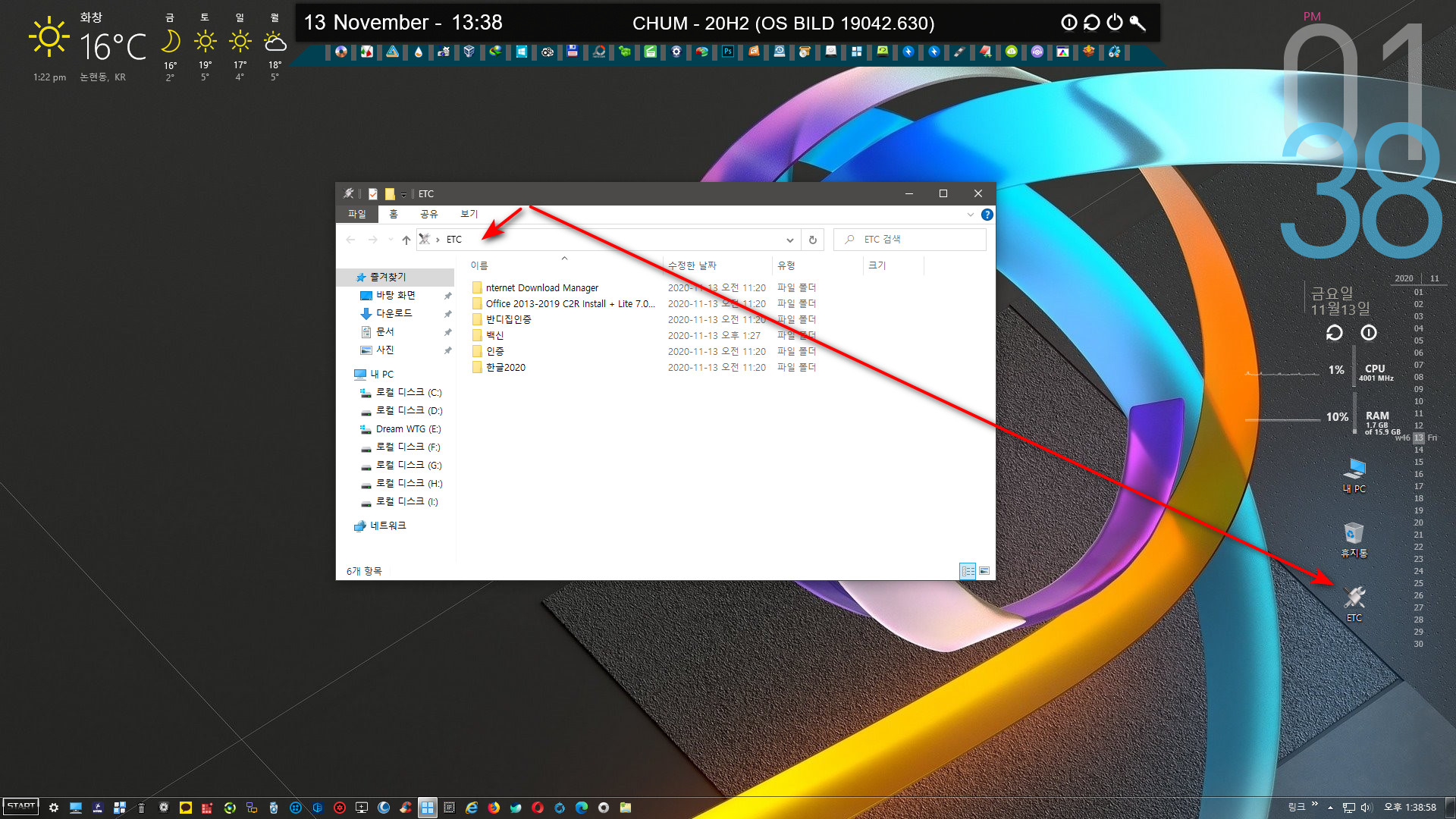The width and height of the screenshot is (1456, 819).
Task: Open the 홈 ribbon tab
Action: tap(394, 215)
